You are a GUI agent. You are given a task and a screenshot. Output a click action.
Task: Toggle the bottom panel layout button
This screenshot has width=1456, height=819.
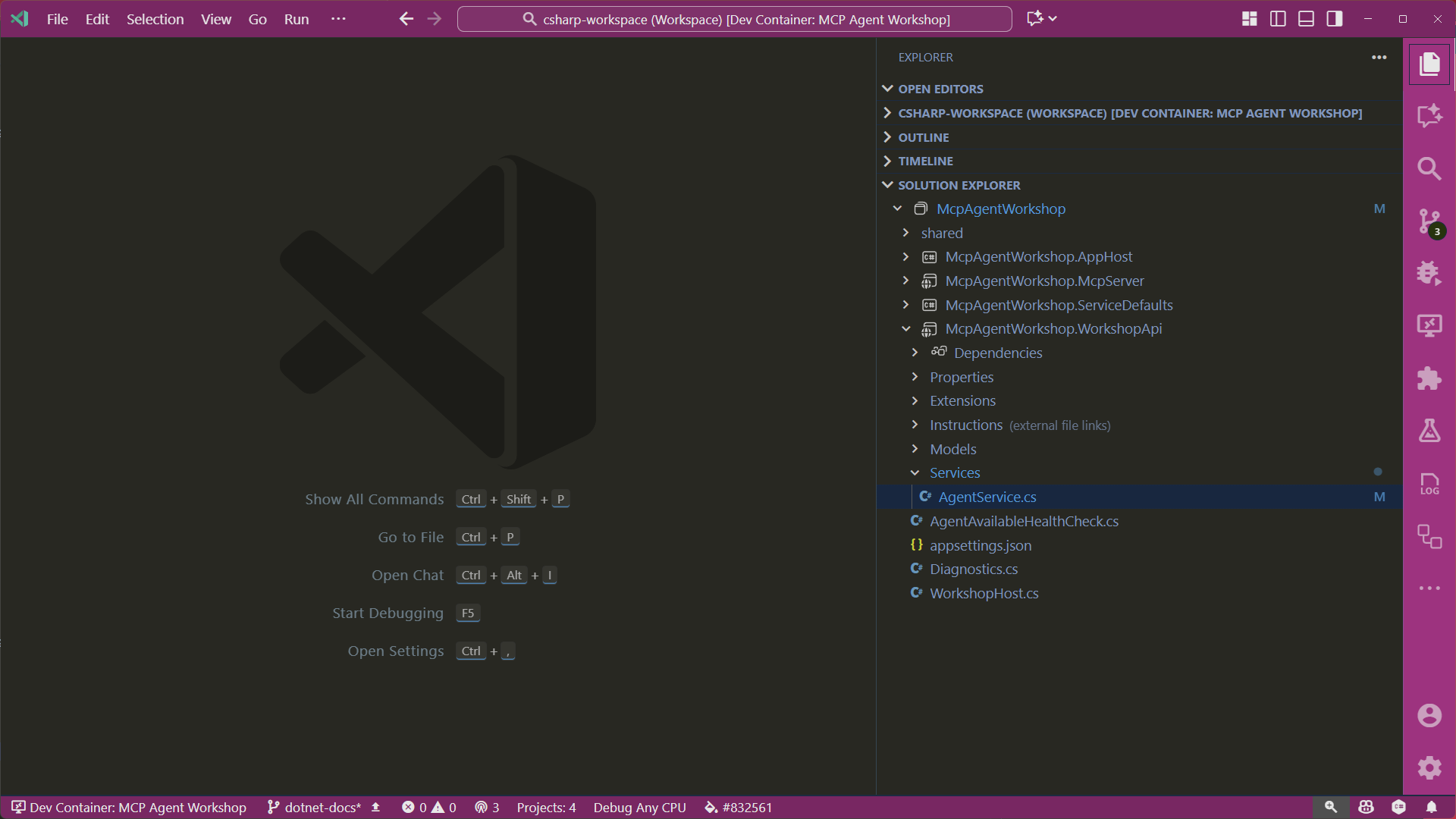(1306, 19)
